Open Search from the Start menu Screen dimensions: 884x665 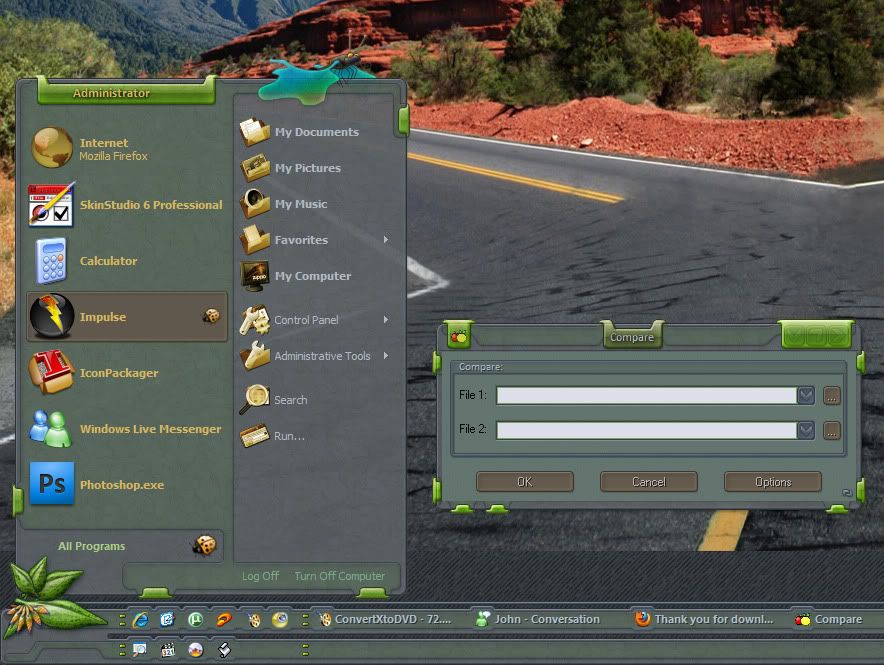315,400
